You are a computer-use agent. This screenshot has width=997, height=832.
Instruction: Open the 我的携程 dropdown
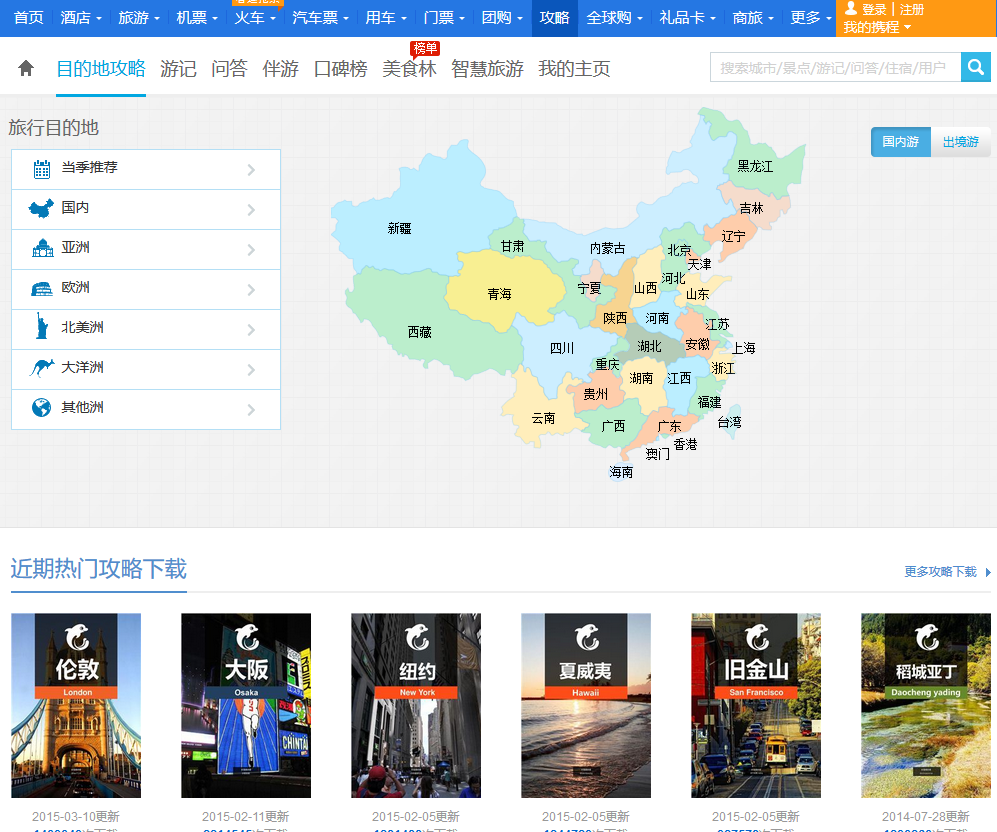877,27
